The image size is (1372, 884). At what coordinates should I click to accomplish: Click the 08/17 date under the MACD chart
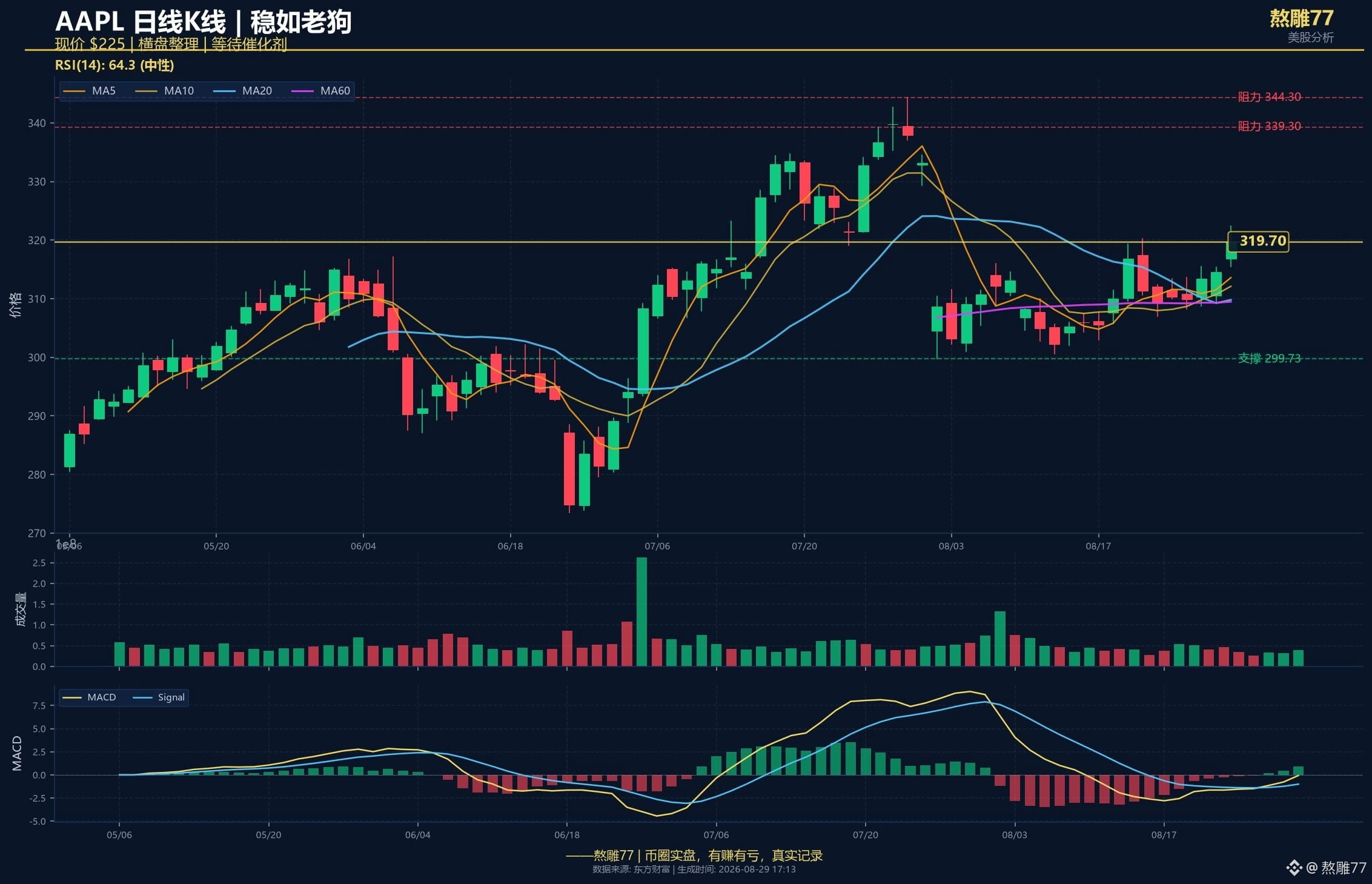coord(1164,835)
